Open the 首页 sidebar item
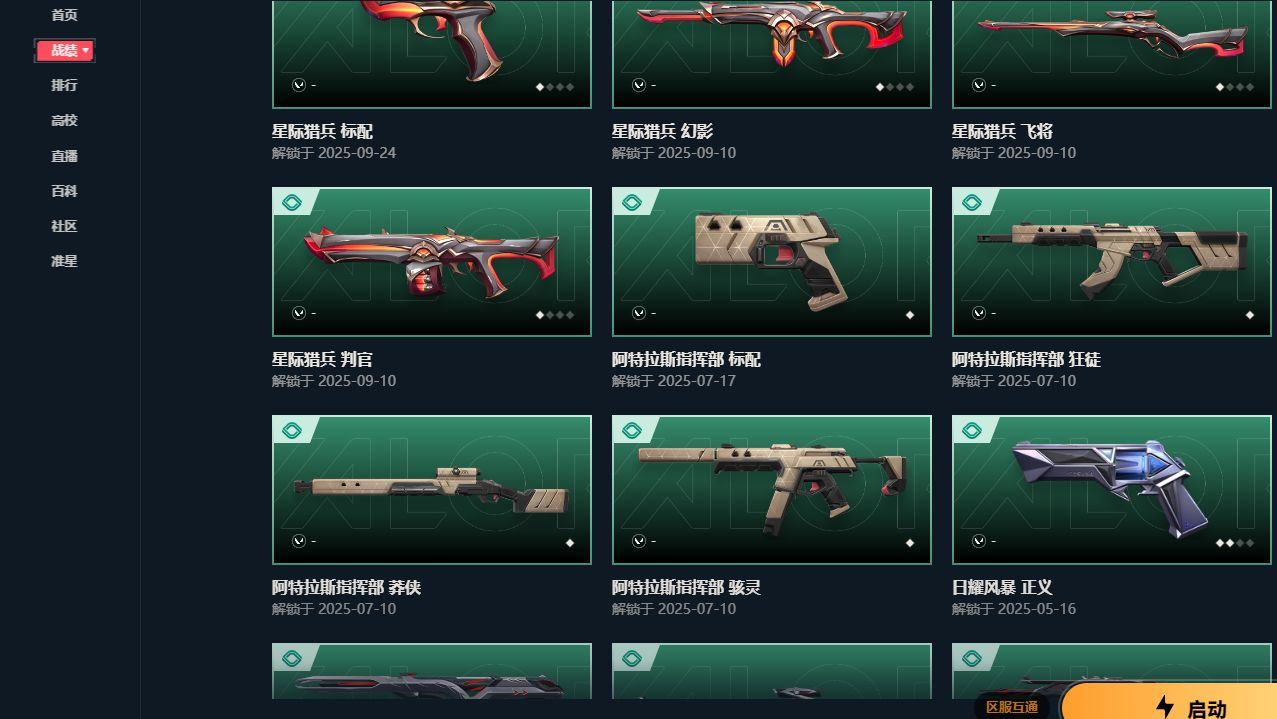 64,15
